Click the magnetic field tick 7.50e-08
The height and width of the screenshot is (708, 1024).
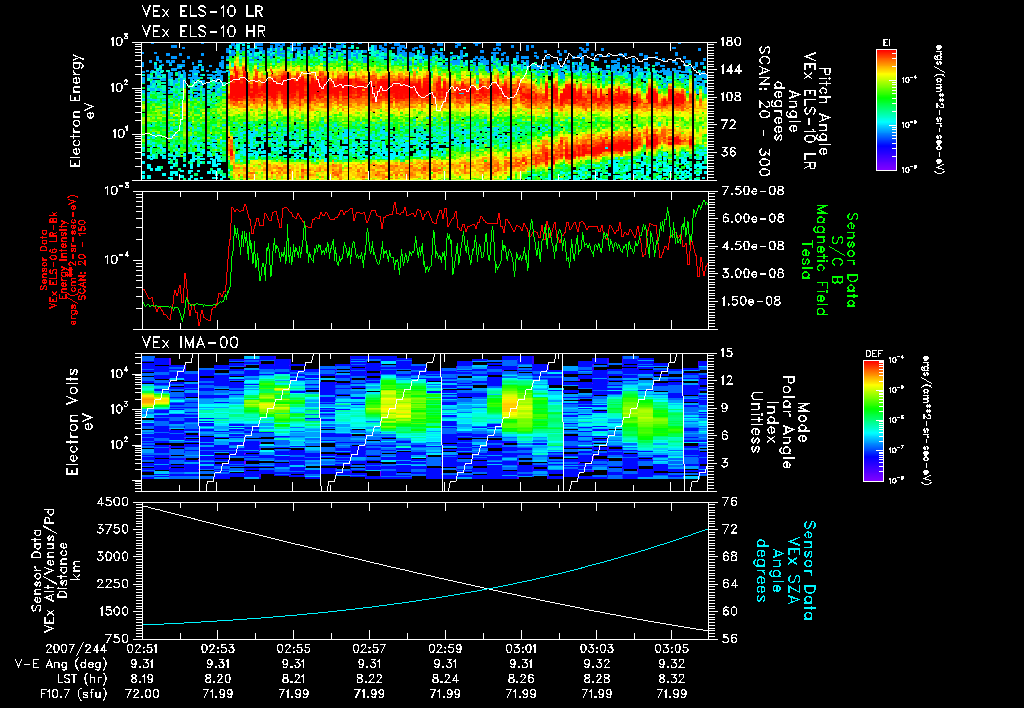pyautogui.click(x=753, y=191)
